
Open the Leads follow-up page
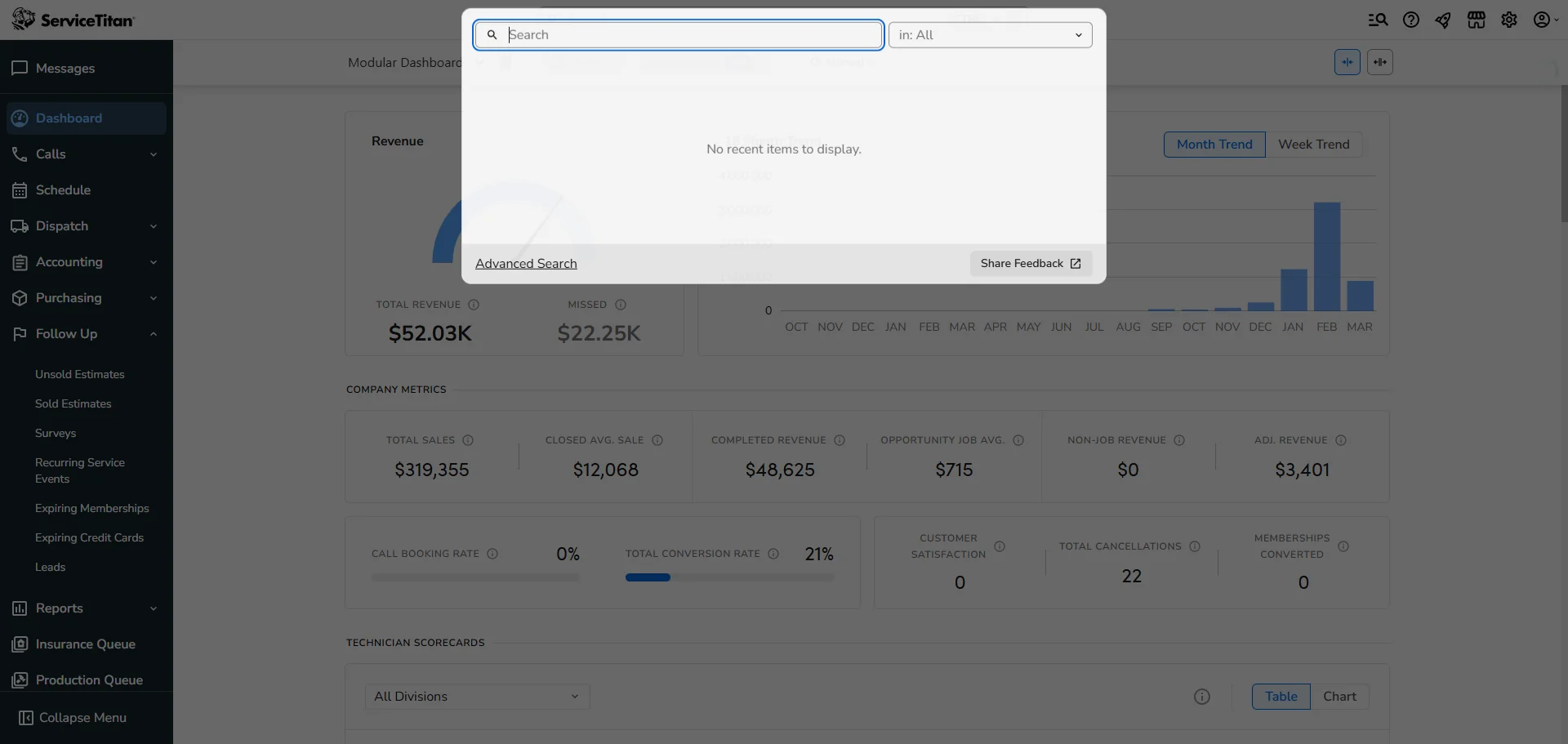pyautogui.click(x=50, y=566)
